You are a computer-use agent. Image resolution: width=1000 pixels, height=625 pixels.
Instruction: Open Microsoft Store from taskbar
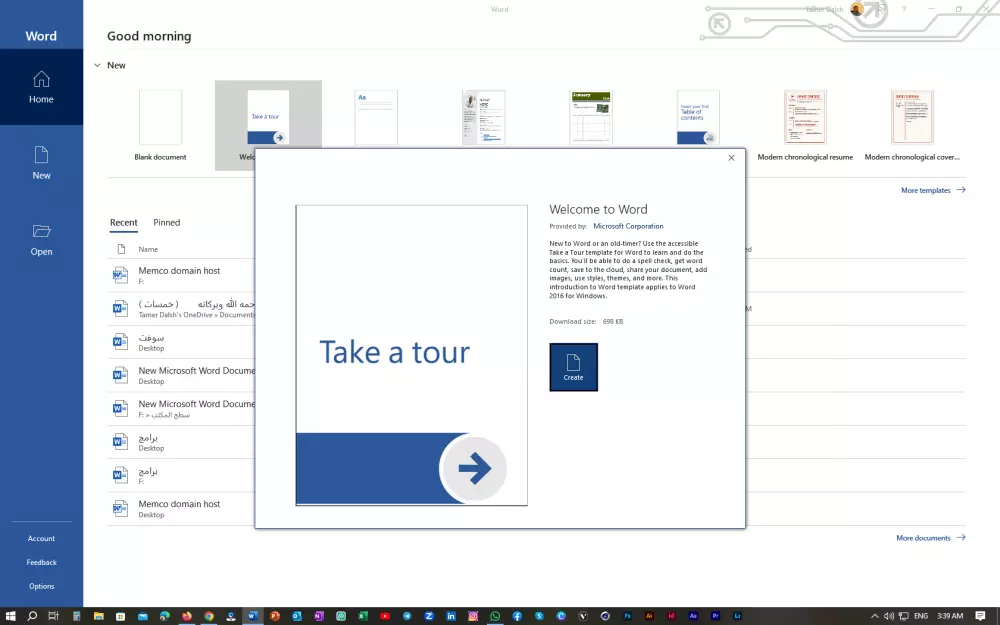(120, 616)
